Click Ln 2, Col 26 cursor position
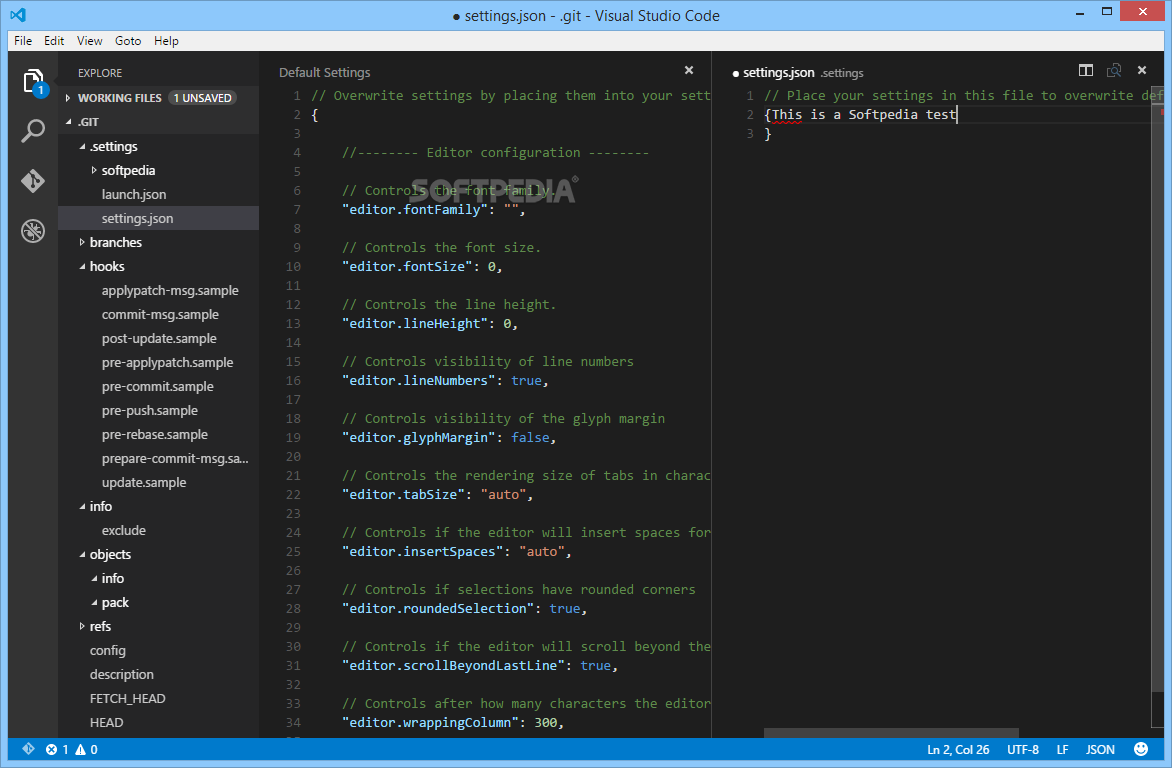Screen dimensions: 1172x768 pyautogui.click(x=957, y=749)
